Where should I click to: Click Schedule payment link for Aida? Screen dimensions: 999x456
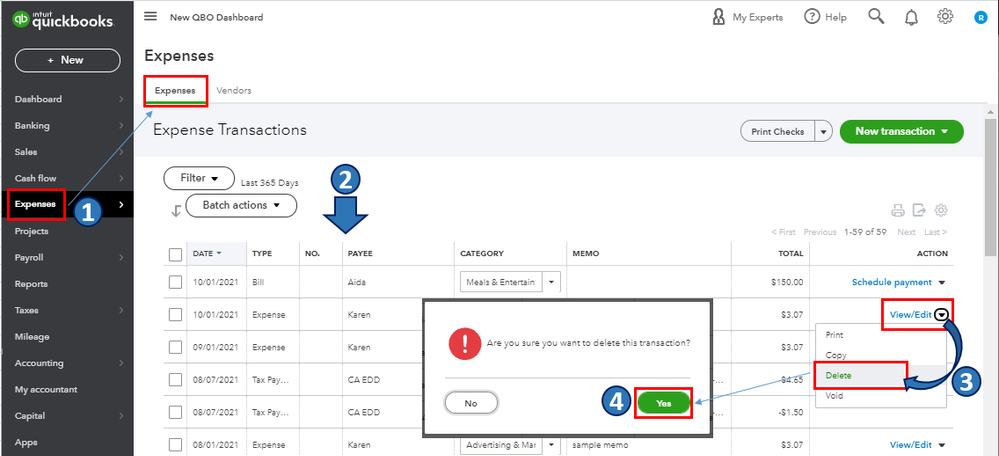(x=891, y=282)
